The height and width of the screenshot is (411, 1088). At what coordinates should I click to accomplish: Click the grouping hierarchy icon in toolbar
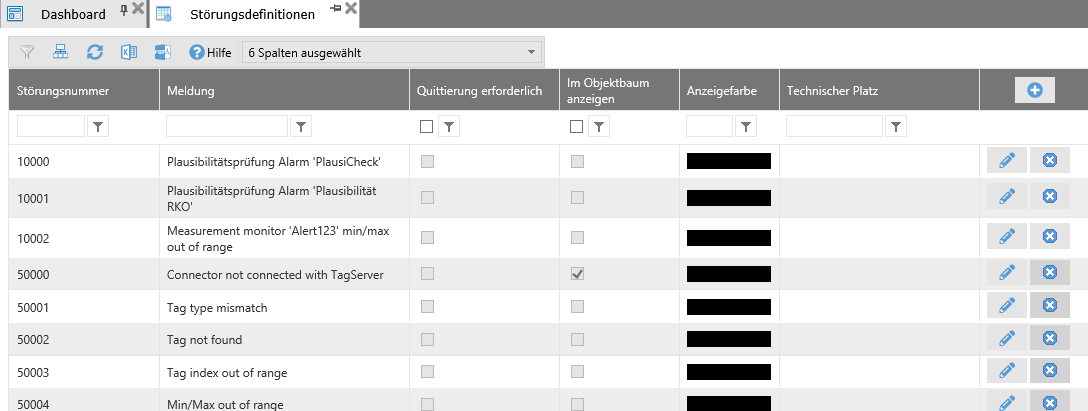coord(60,52)
